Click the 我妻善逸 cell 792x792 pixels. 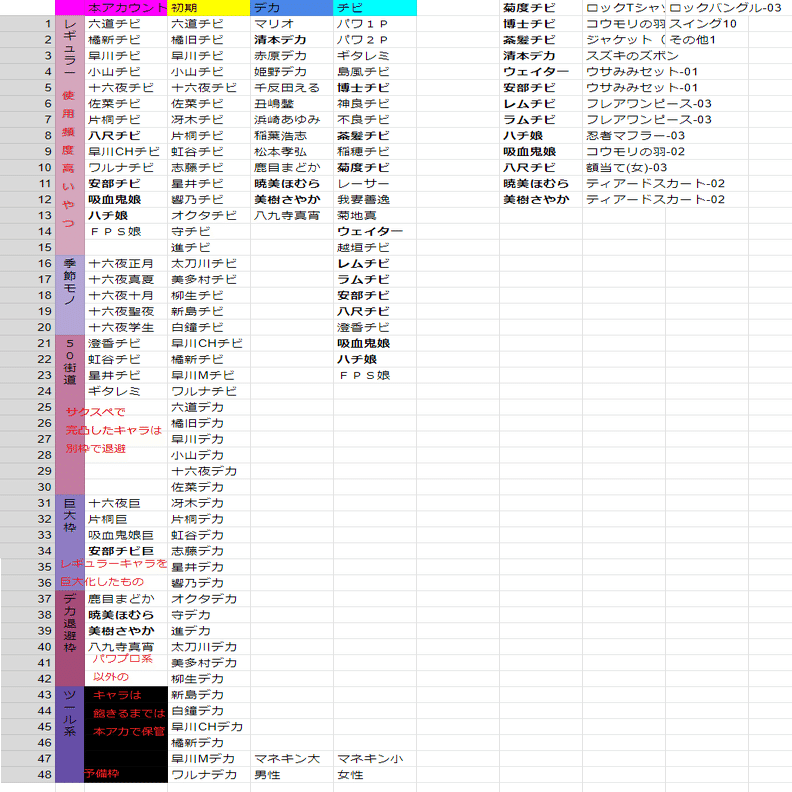coord(375,200)
